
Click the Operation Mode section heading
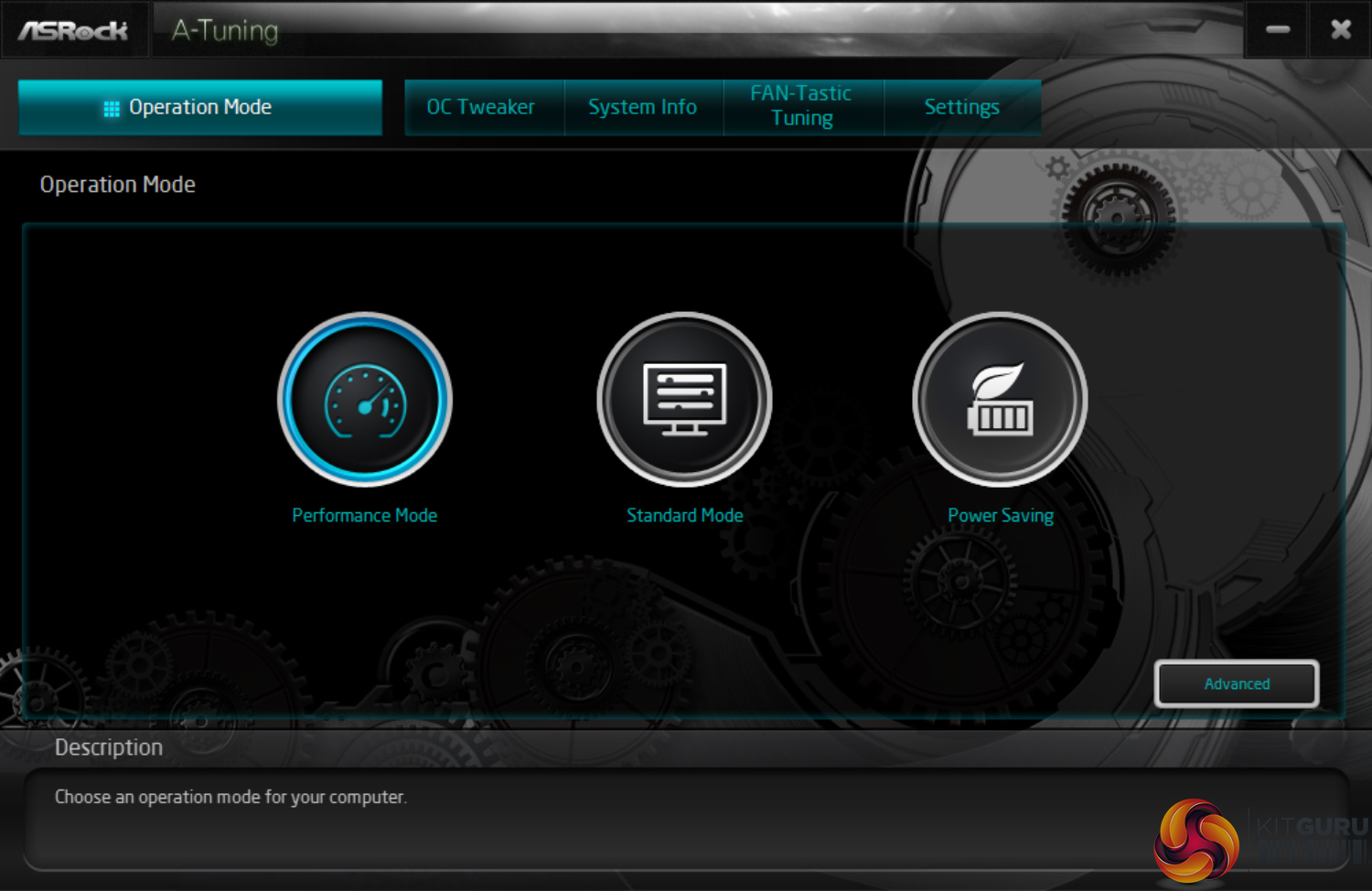[118, 185]
